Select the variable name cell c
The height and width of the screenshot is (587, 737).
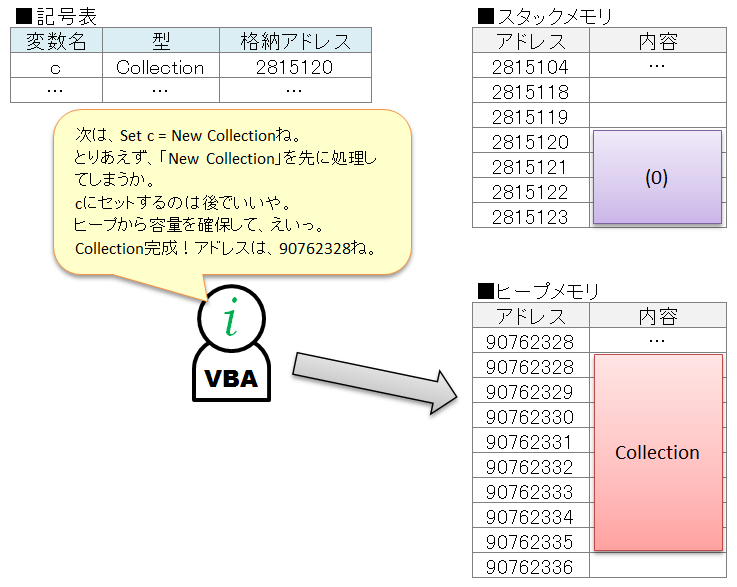tap(56, 65)
